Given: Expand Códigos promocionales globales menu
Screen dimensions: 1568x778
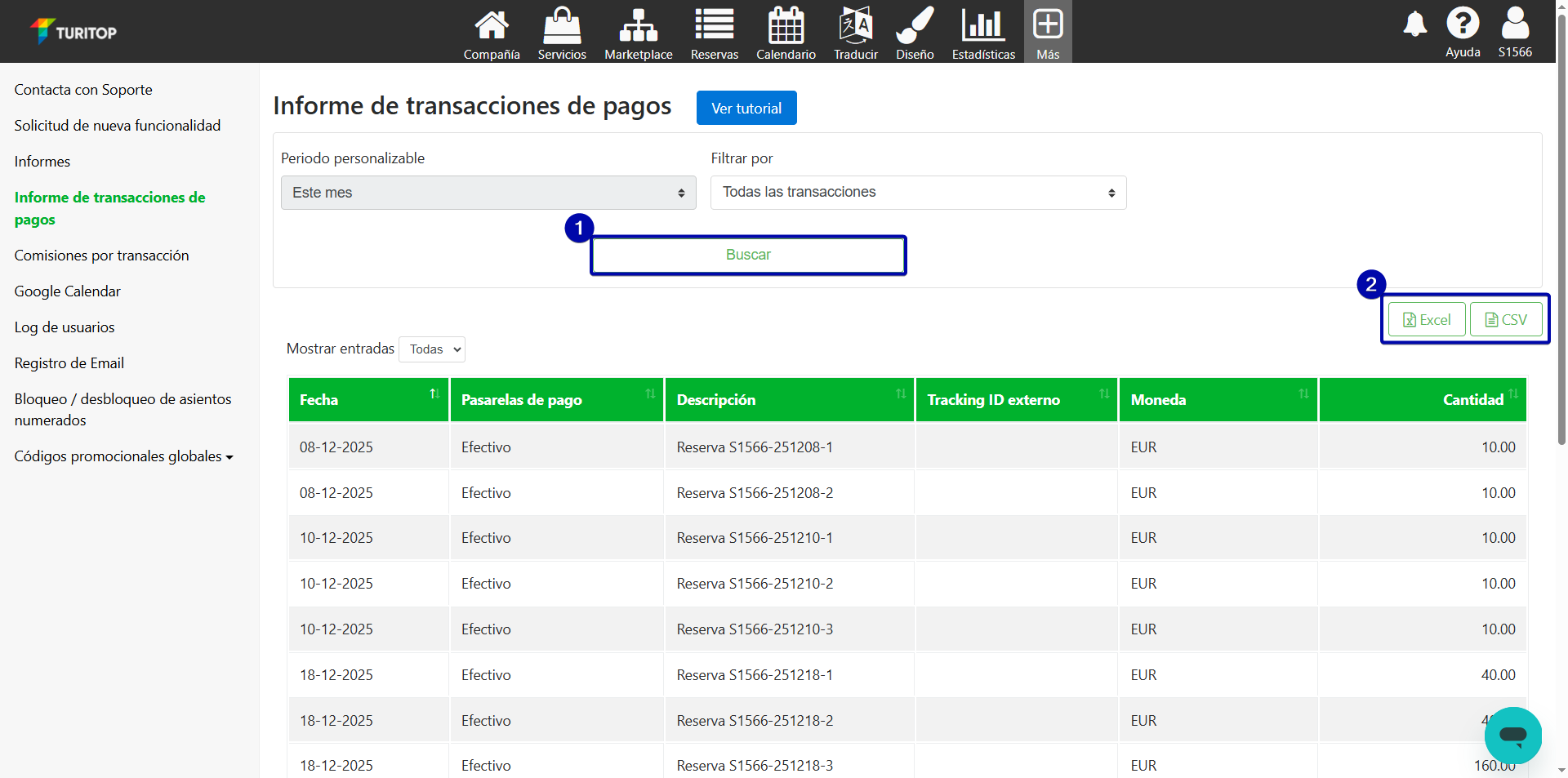Looking at the screenshot, I should pyautogui.click(x=123, y=456).
